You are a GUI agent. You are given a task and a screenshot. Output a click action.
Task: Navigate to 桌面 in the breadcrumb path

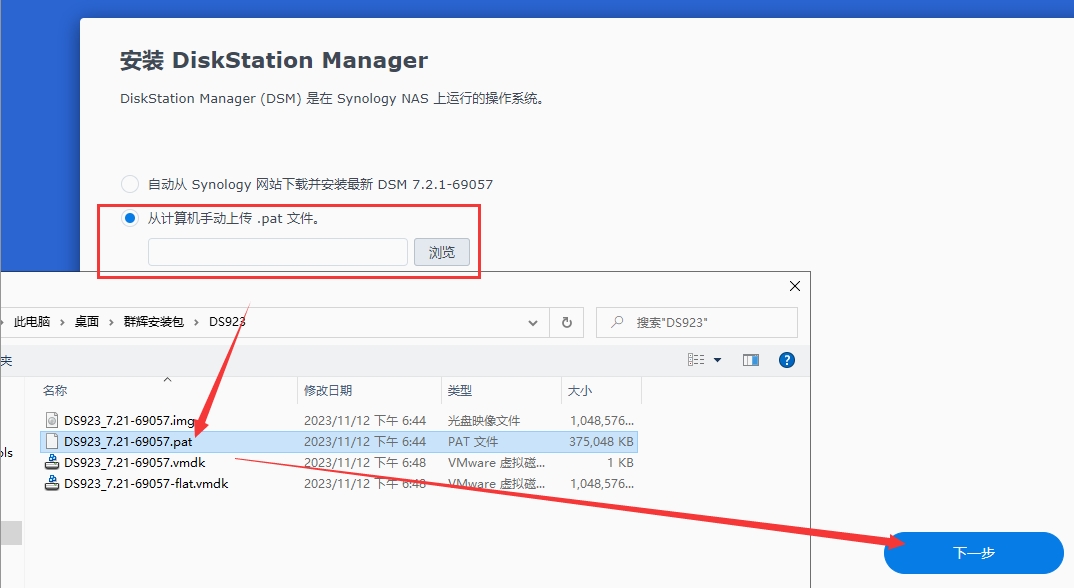pyautogui.click(x=87, y=322)
